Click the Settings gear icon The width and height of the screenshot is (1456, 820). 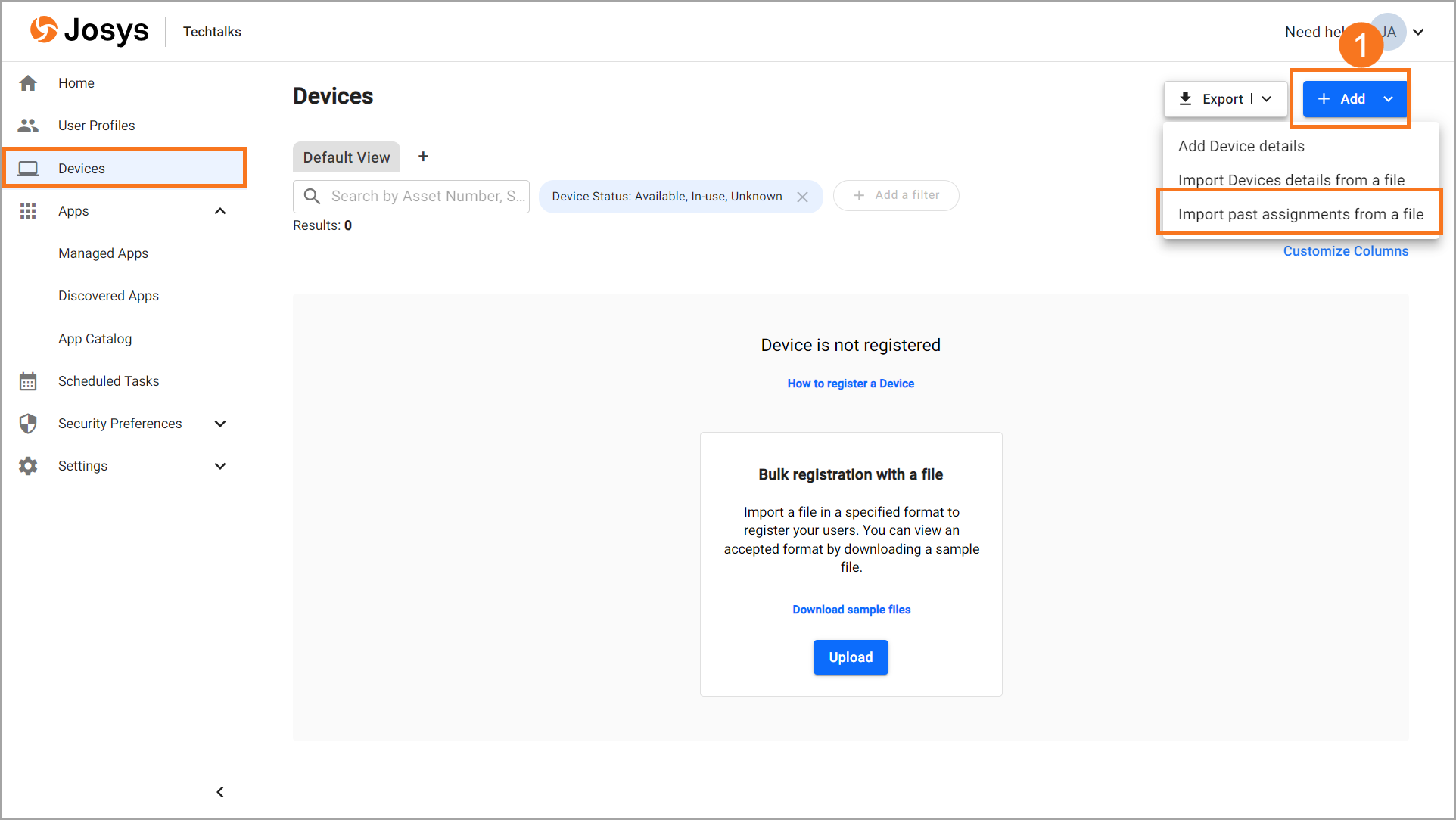[x=28, y=466]
